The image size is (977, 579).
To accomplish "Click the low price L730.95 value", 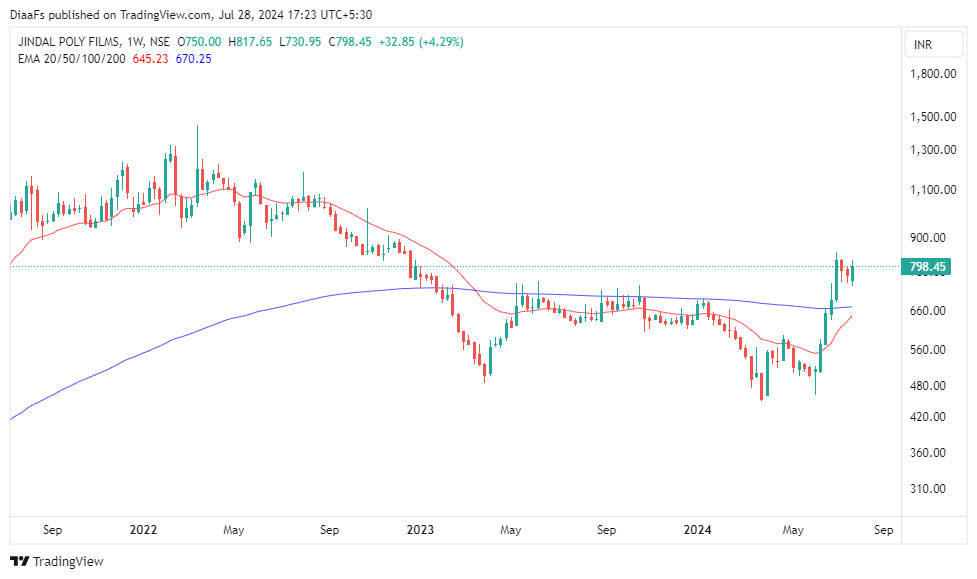I will 300,42.
